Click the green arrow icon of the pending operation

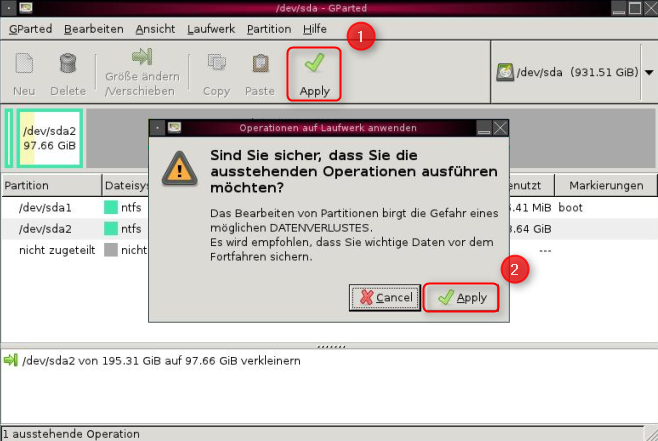pyautogui.click(x=10, y=360)
